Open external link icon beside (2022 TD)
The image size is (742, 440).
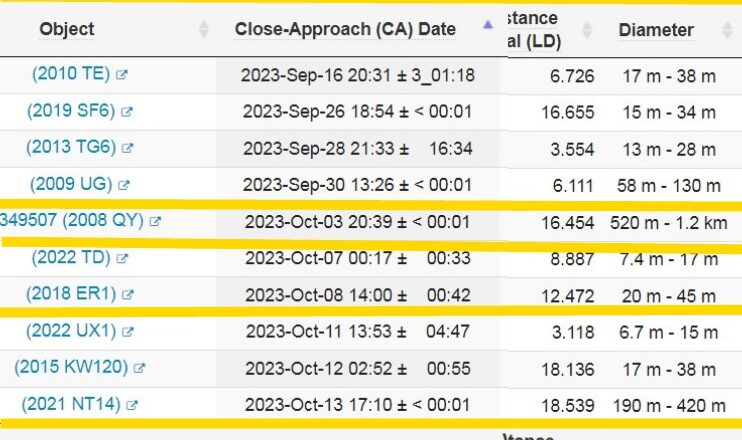[122, 258]
